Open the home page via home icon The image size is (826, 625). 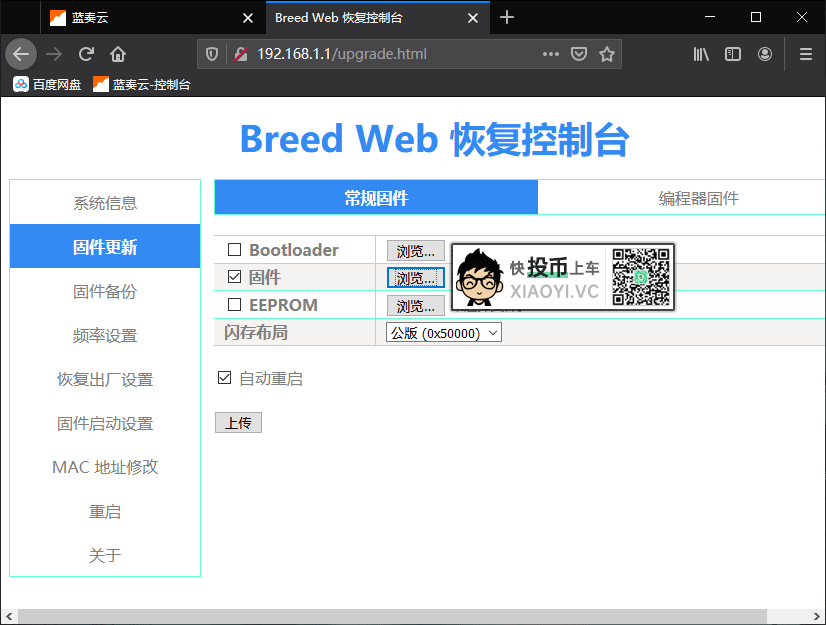[117, 54]
